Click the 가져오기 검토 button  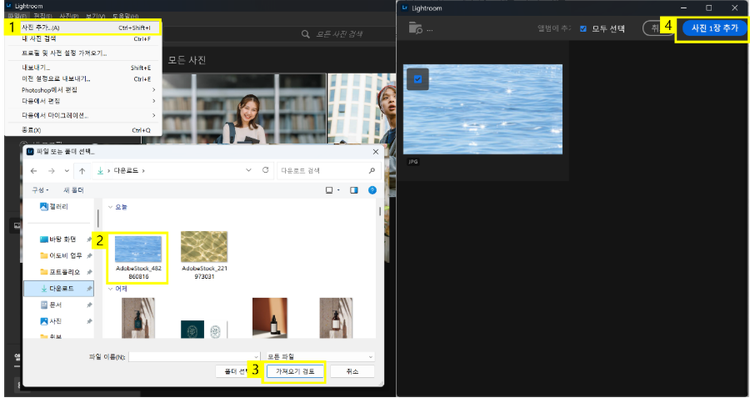[295, 371]
